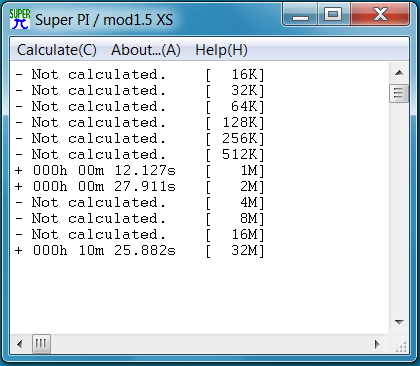The width and height of the screenshot is (420, 366).
Task: Open the Calculate(C) menu
Action: pyautogui.click(x=57, y=50)
